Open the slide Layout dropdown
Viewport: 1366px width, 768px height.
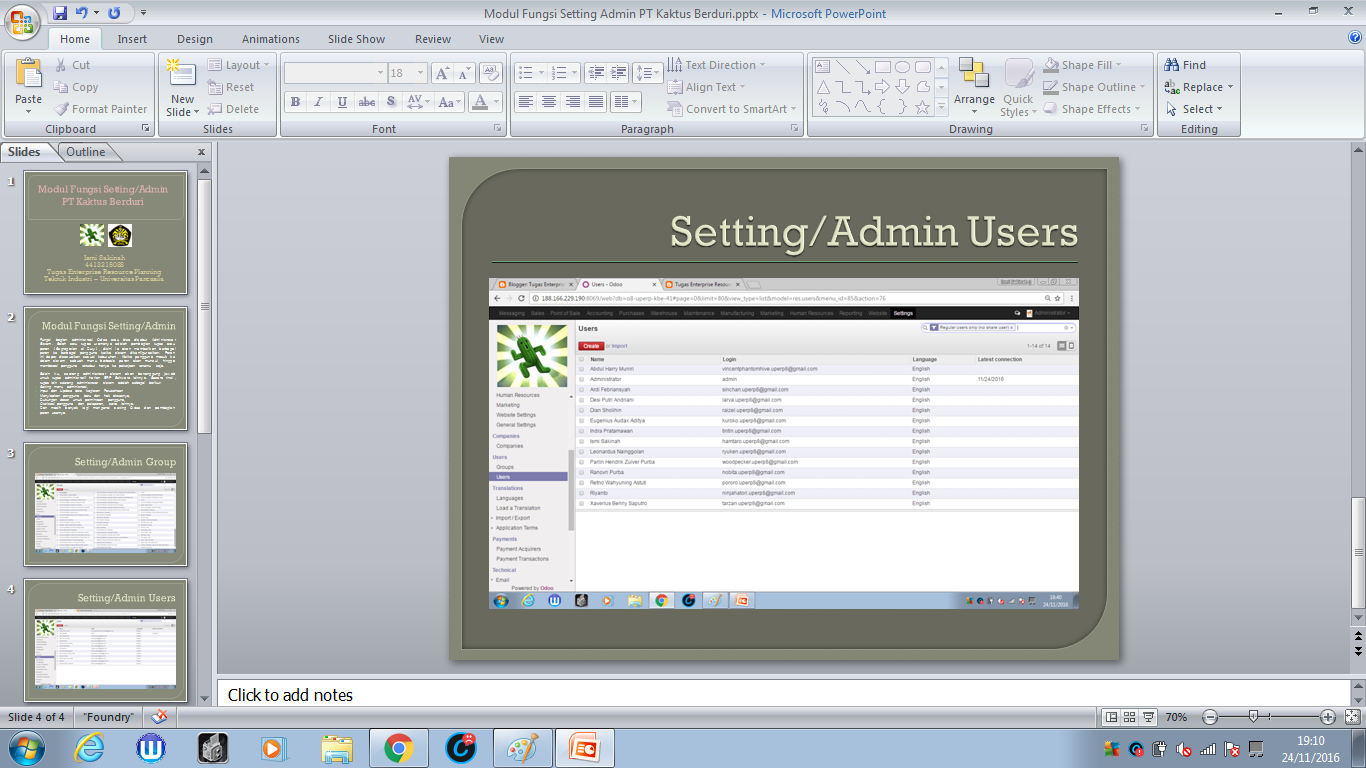point(234,64)
